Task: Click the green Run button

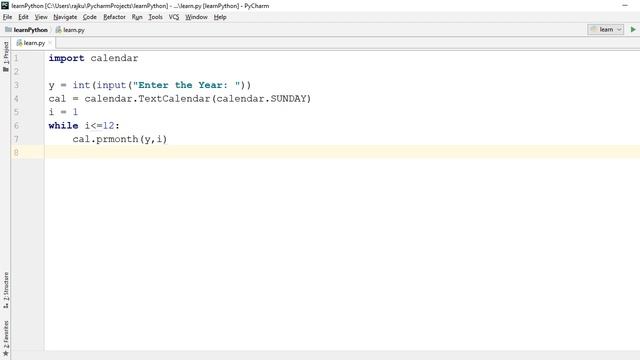Action: (x=633, y=29)
